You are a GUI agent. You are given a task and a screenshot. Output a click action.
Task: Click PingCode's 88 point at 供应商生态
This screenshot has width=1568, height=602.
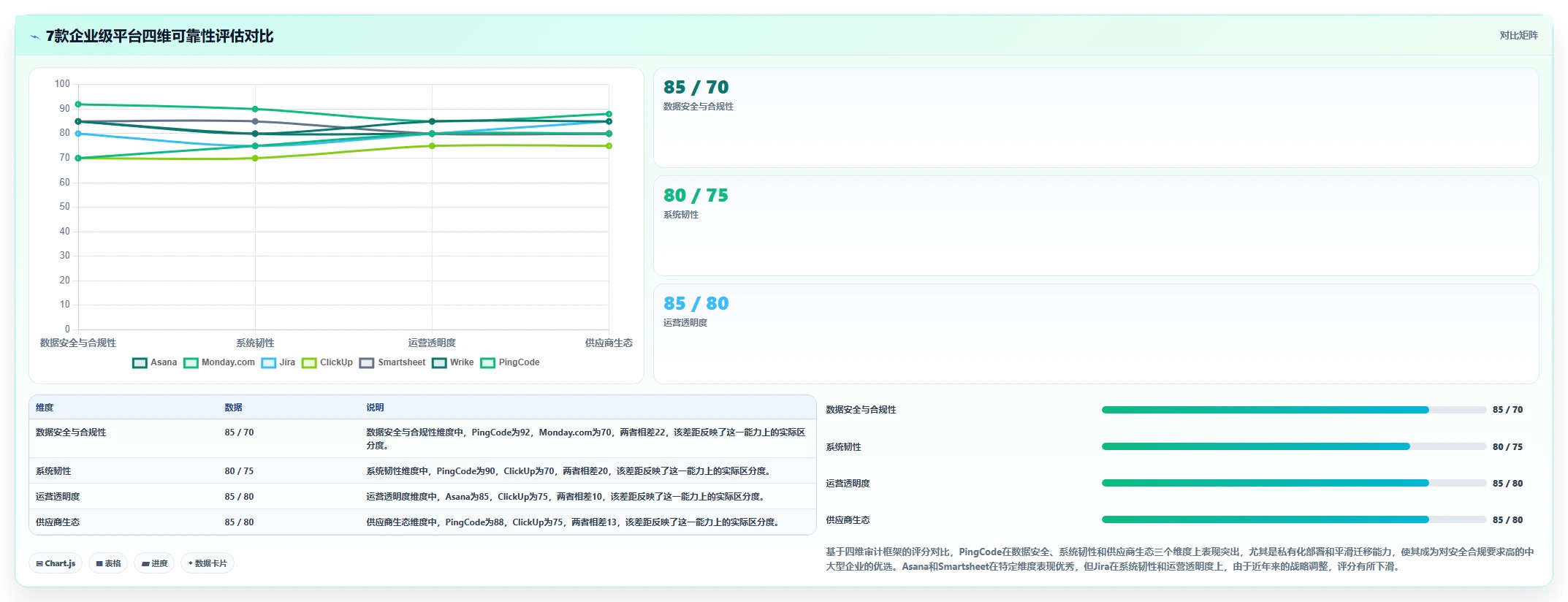point(609,114)
